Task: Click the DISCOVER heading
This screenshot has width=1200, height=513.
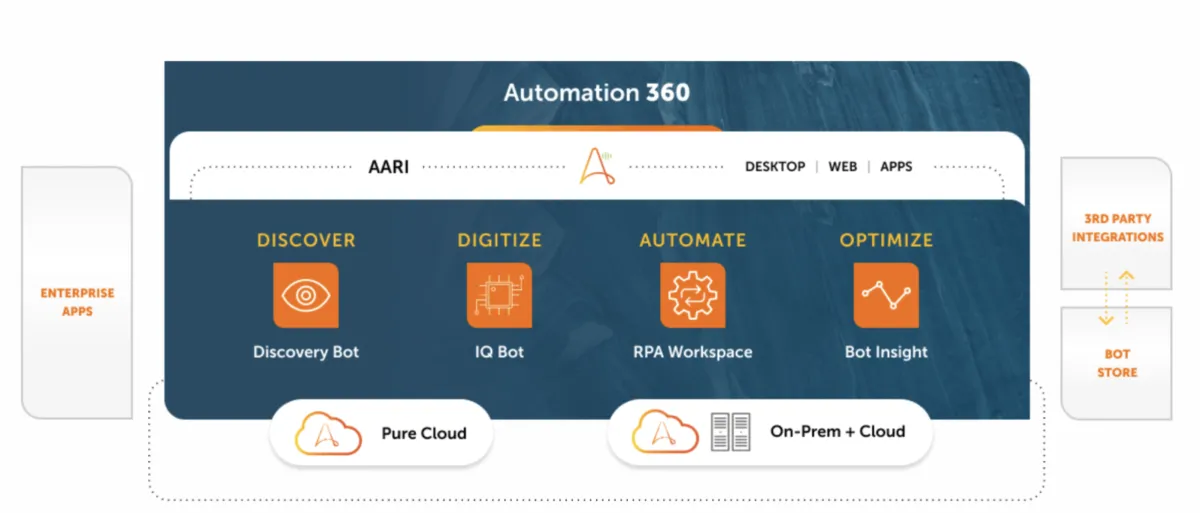Action: pyautogui.click(x=306, y=240)
